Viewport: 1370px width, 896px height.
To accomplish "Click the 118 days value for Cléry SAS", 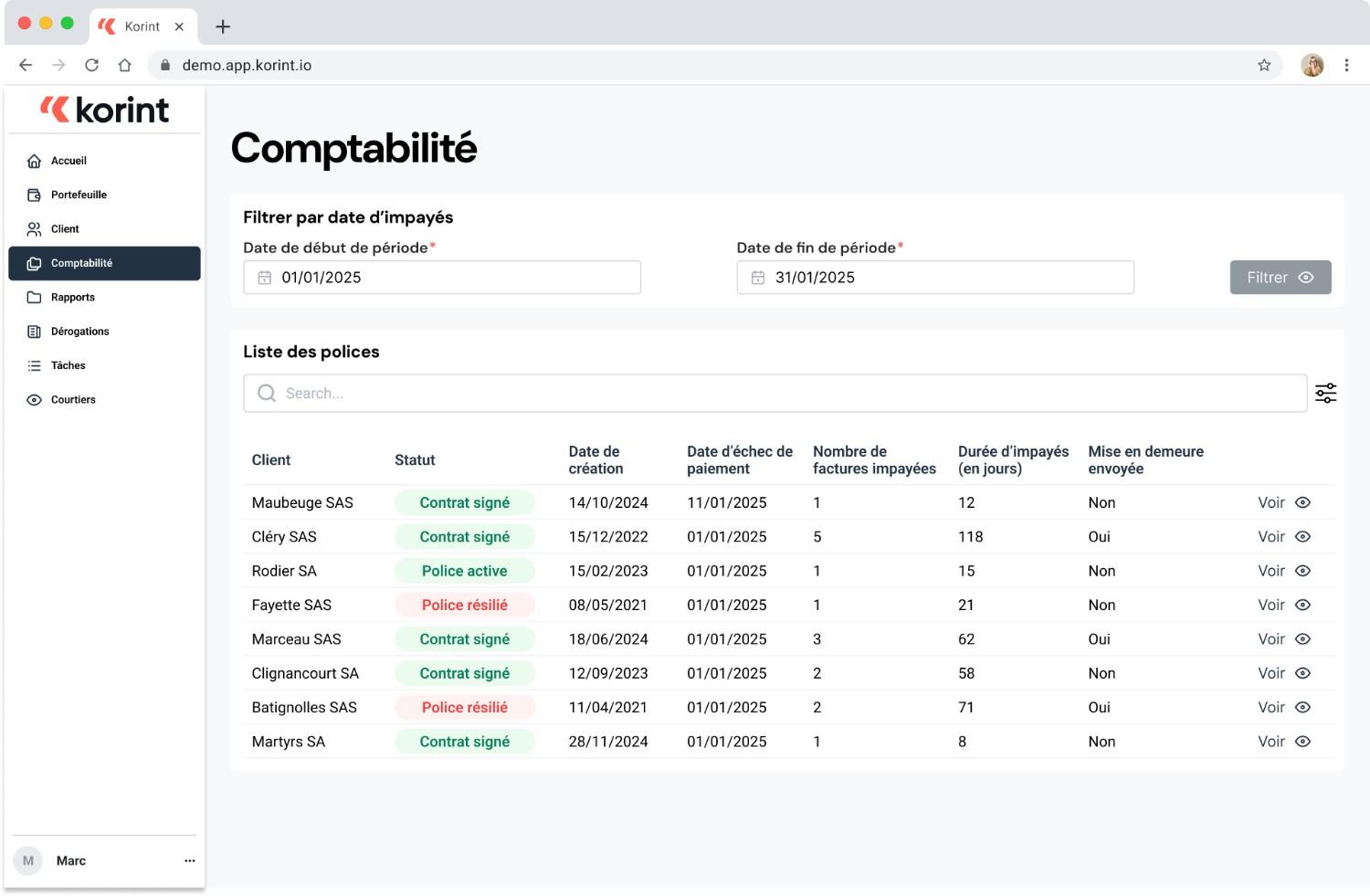I will point(971,537).
